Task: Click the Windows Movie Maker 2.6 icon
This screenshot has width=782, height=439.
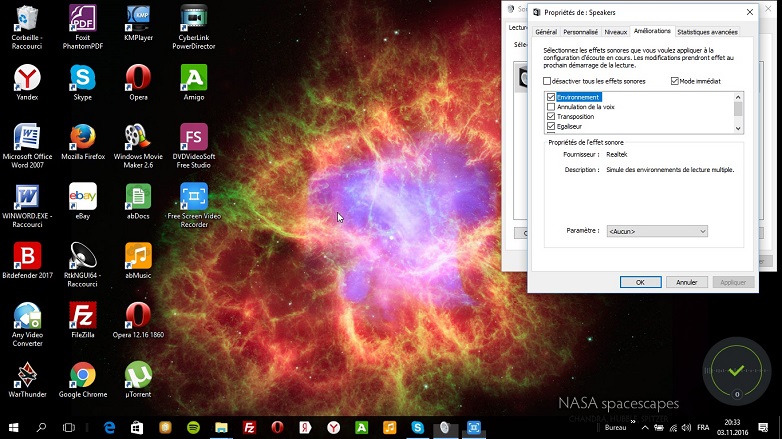Action: point(138,146)
